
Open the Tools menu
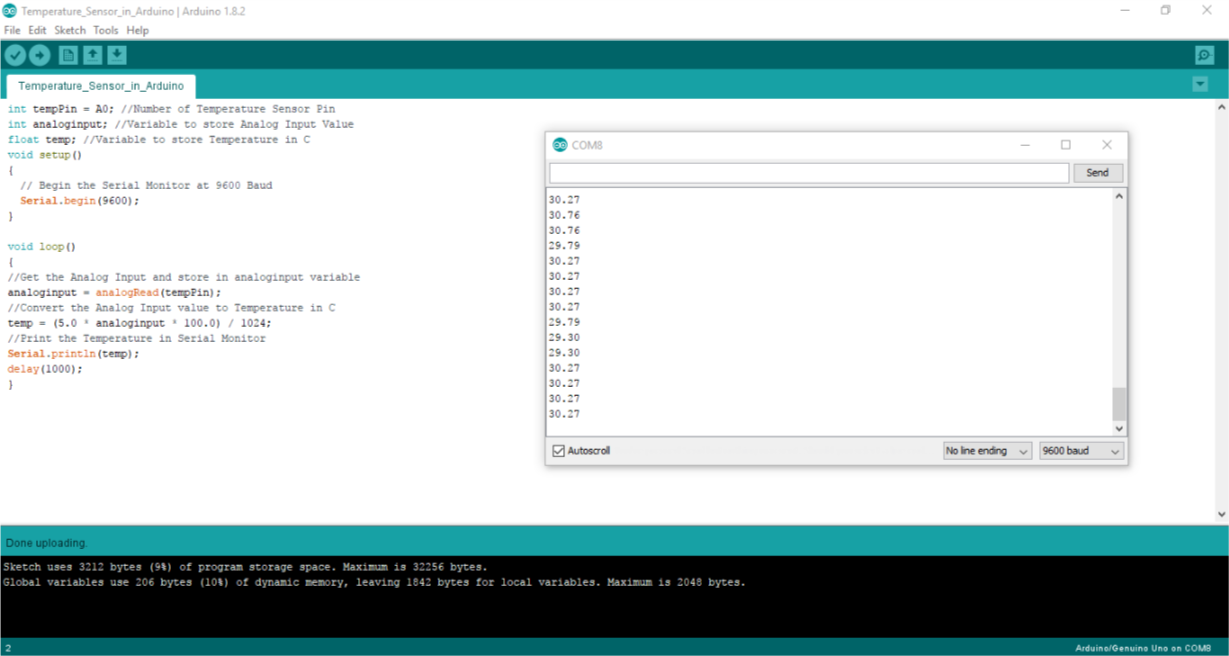click(x=106, y=30)
